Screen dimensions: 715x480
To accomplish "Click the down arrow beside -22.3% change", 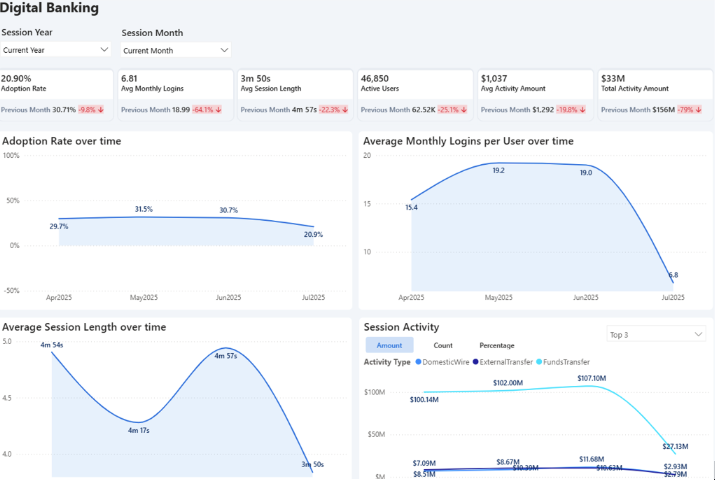I will click(x=346, y=110).
